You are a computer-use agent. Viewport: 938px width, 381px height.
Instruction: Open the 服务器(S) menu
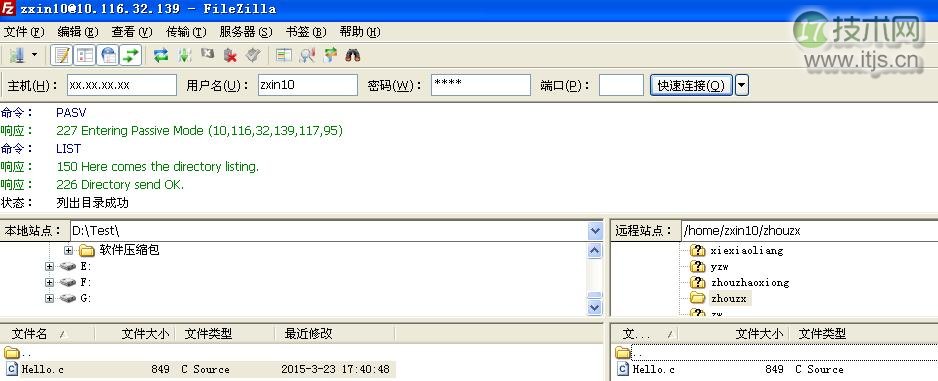pyautogui.click(x=246, y=32)
